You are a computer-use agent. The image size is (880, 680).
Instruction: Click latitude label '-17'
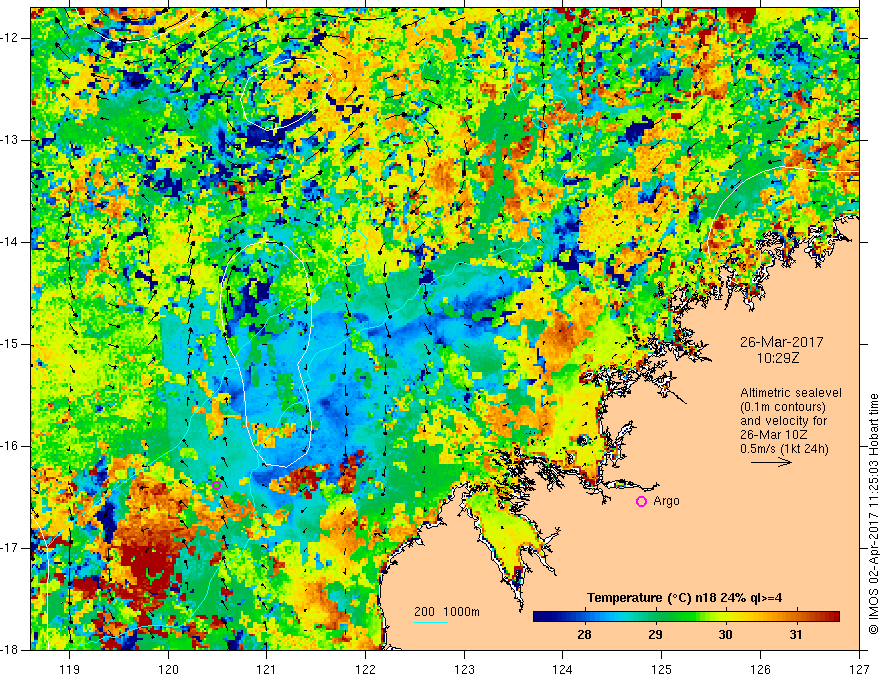point(10,548)
